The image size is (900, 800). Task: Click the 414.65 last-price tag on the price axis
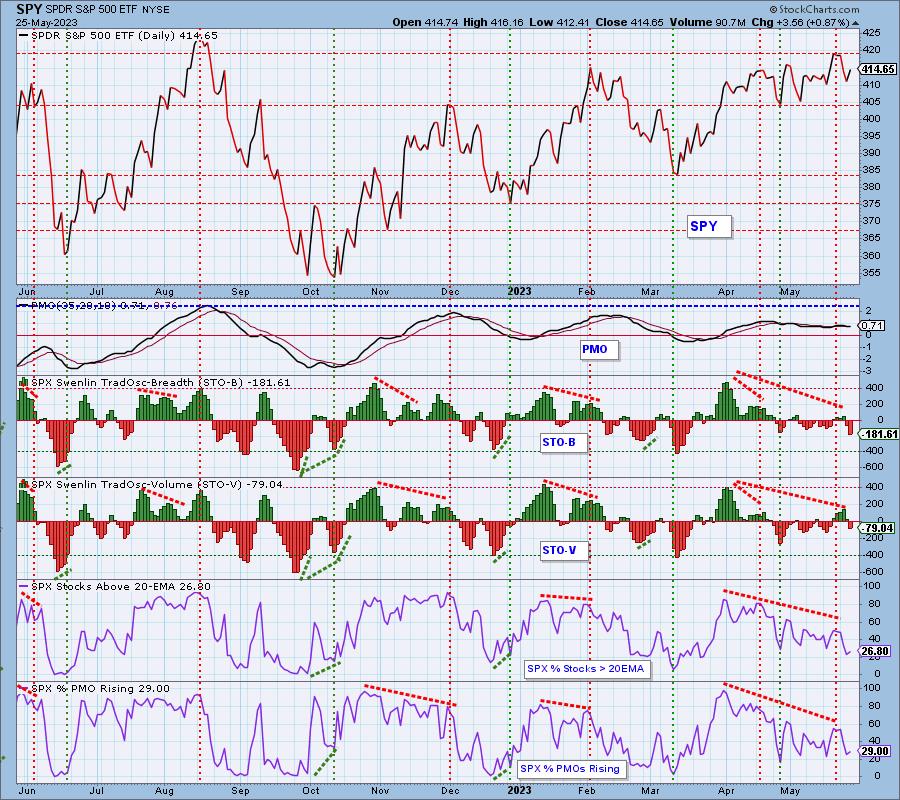click(878, 69)
